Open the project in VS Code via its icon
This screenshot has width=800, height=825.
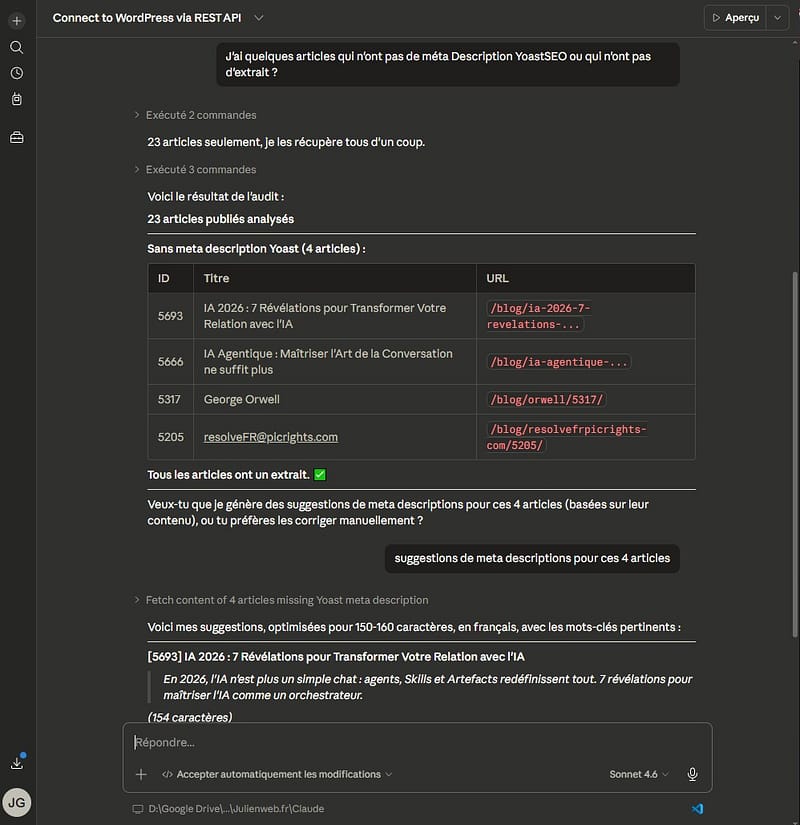[x=698, y=808]
